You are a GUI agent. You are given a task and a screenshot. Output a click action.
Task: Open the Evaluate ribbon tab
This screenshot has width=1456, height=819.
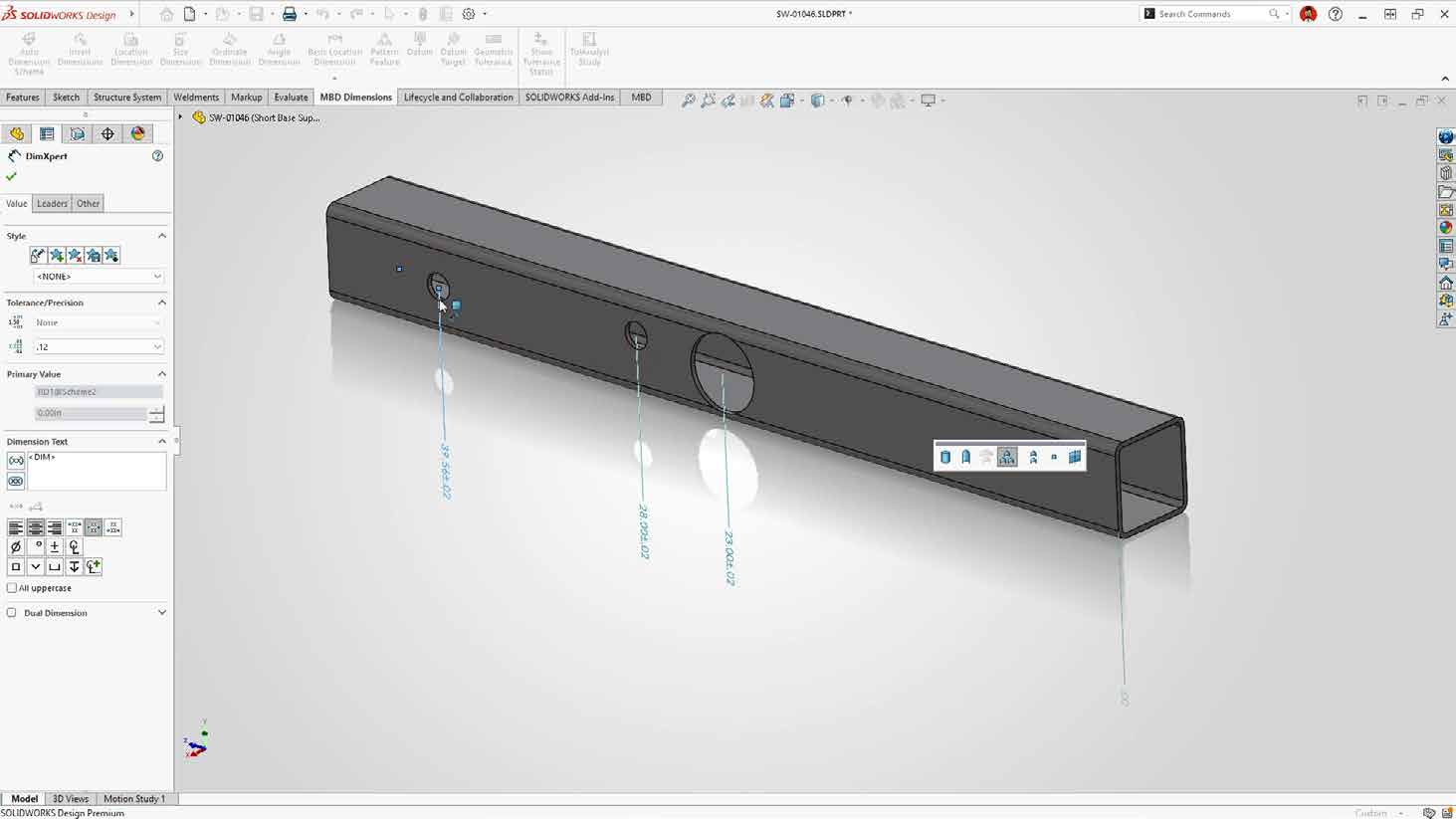(291, 98)
